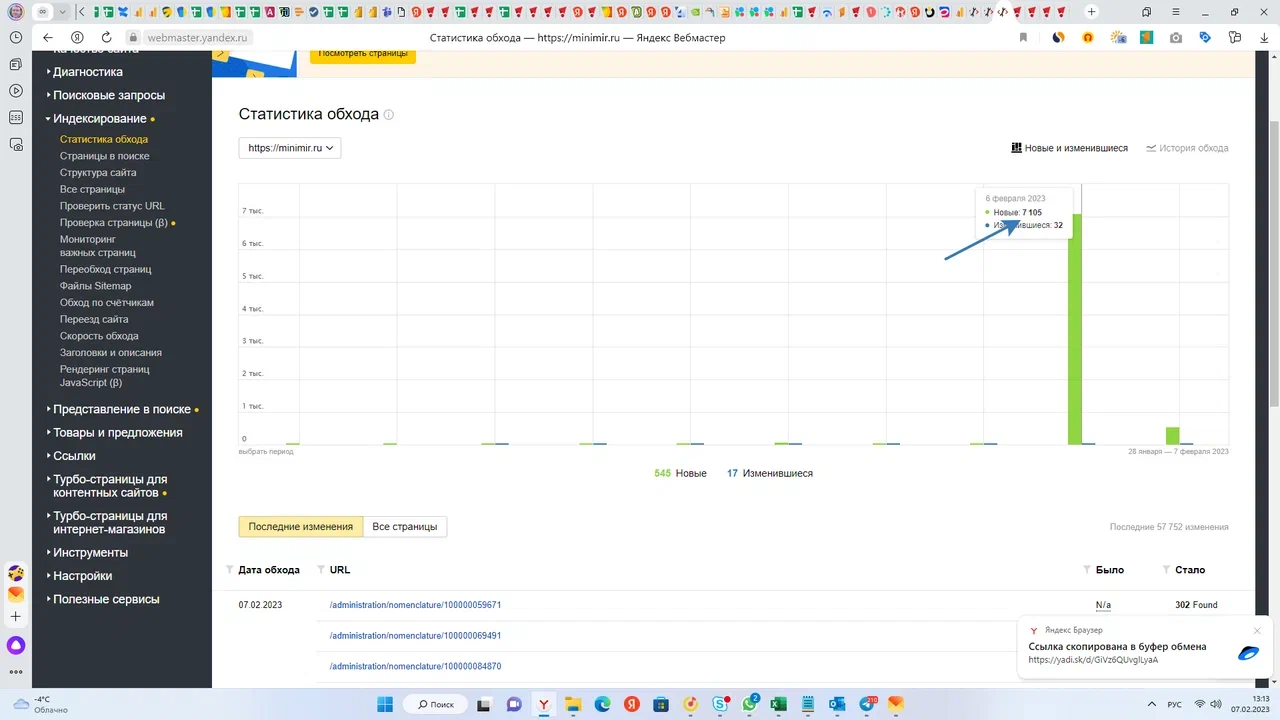This screenshot has height=720, width=1280.
Task: Click the address bar webmaster.yandex.ru
Action: tap(199, 37)
